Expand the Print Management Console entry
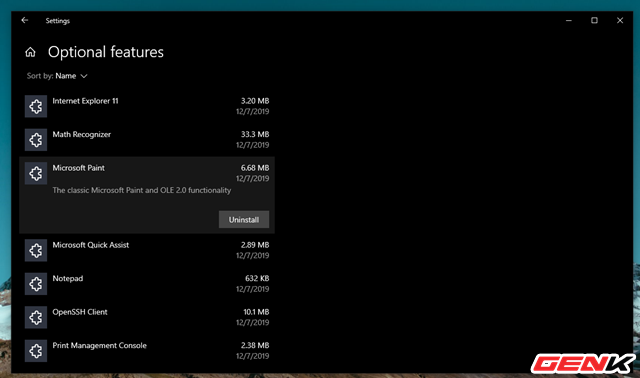The height and width of the screenshot is (378, 640). pos(147,351)
